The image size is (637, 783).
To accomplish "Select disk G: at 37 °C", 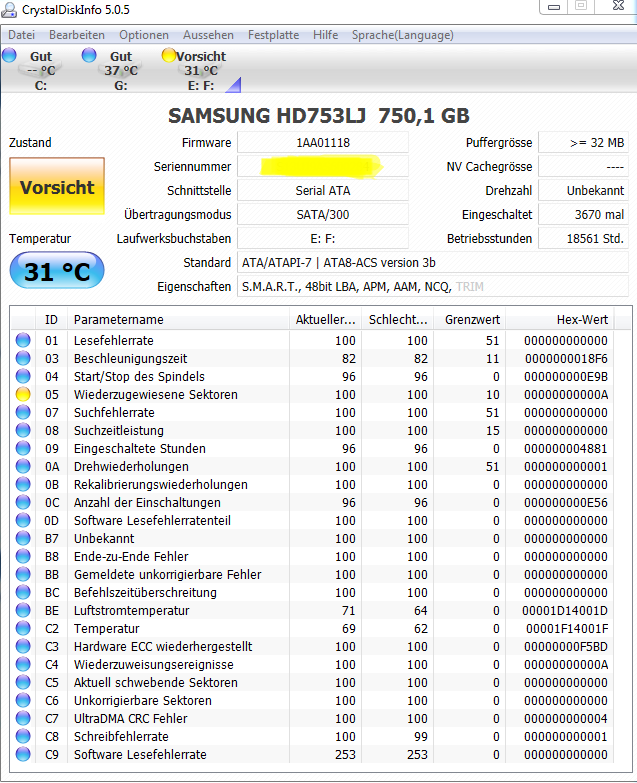I will (x=121, y=70).
